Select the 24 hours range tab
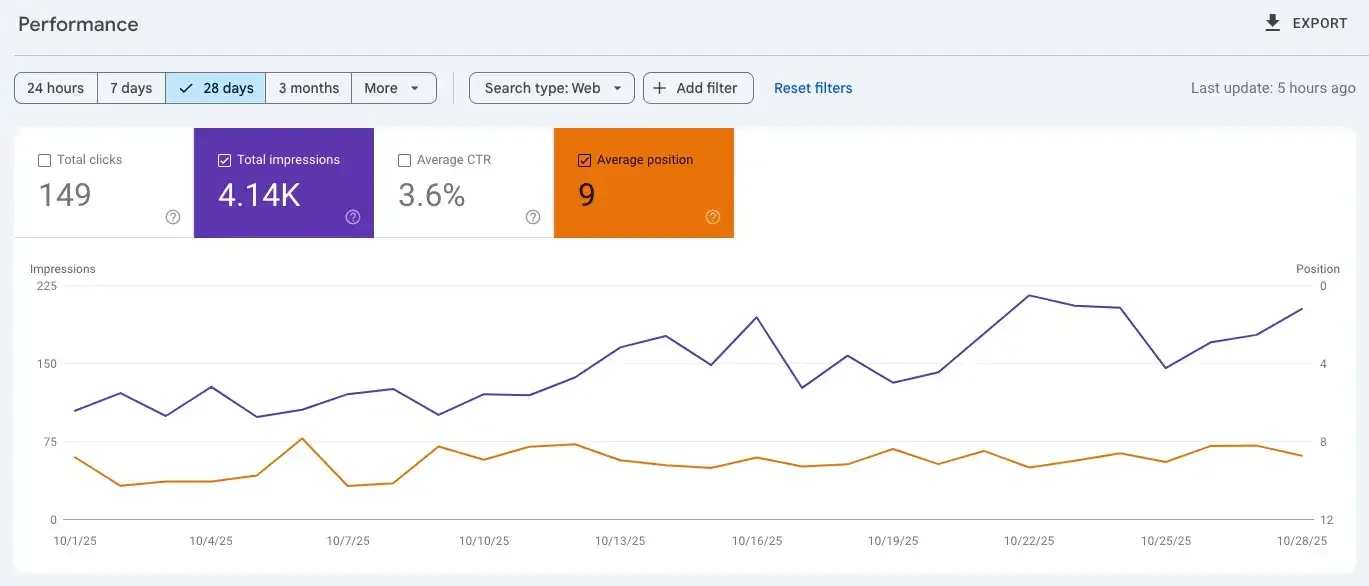The image size is (1369, 586). click(56, 88)
